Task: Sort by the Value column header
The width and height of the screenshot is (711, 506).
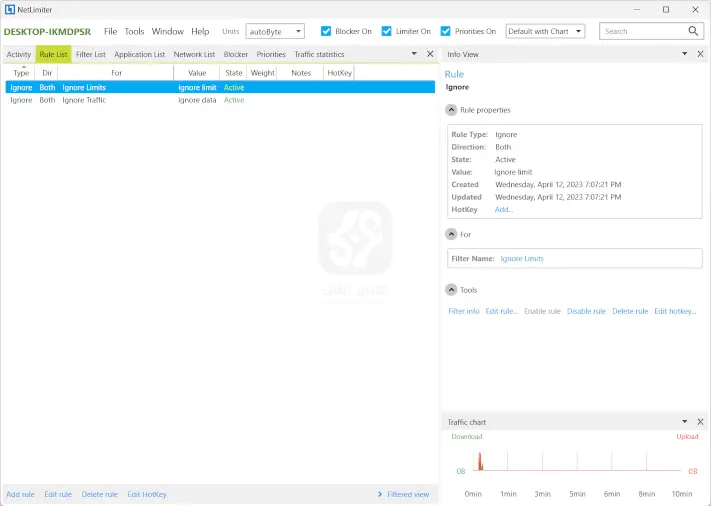Action: click(197, 73)
